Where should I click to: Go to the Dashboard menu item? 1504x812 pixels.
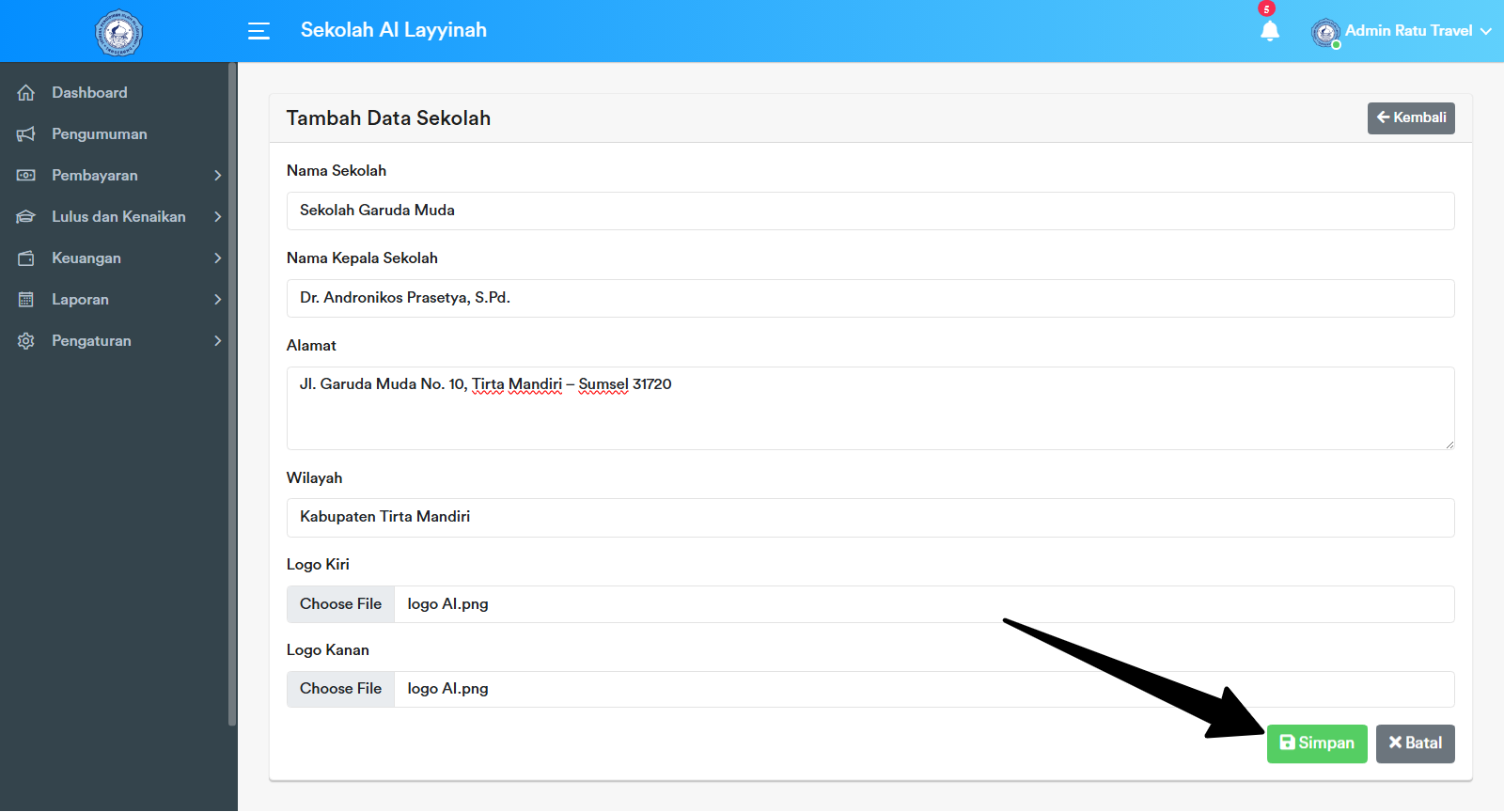pyautogui.click(x=89, y=93)
